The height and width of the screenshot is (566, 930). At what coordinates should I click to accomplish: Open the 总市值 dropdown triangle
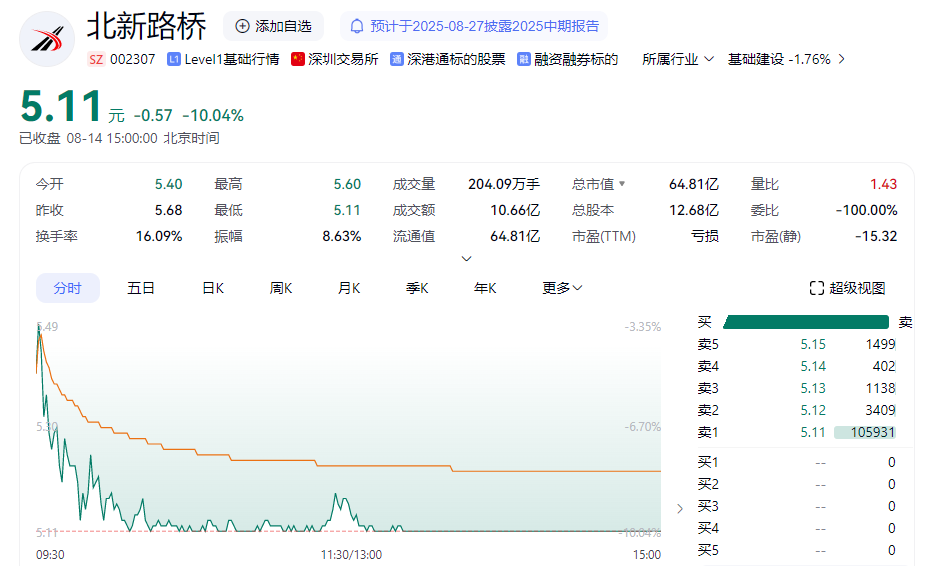pyautogui.click(x=622, y=184)
